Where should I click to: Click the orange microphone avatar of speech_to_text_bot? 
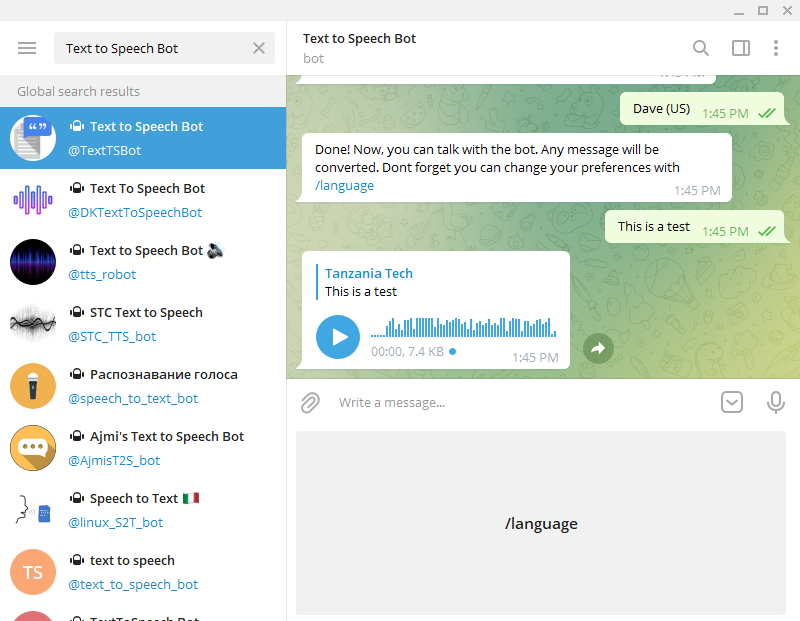tap(33, 386)
